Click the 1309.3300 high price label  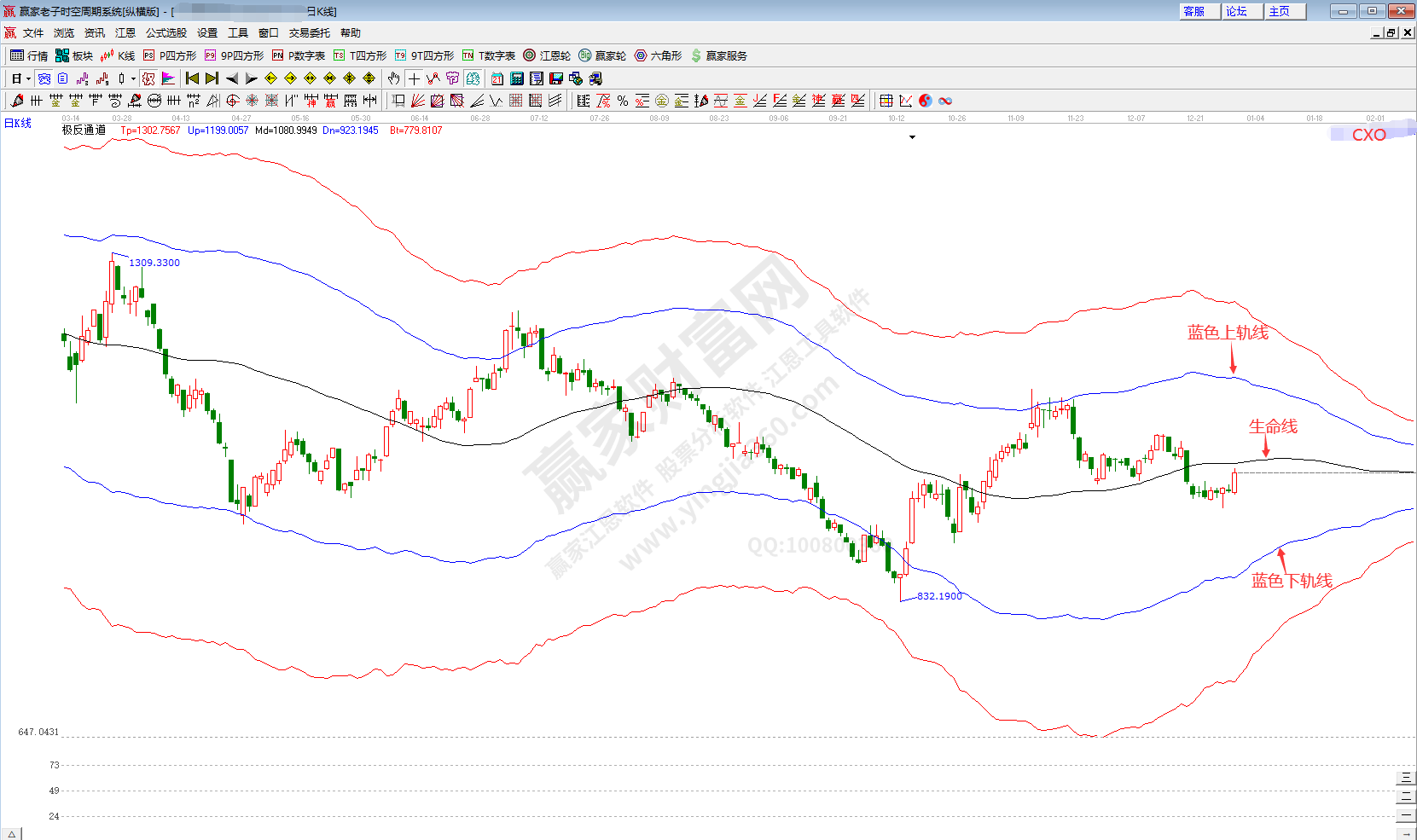click(154, 263)
